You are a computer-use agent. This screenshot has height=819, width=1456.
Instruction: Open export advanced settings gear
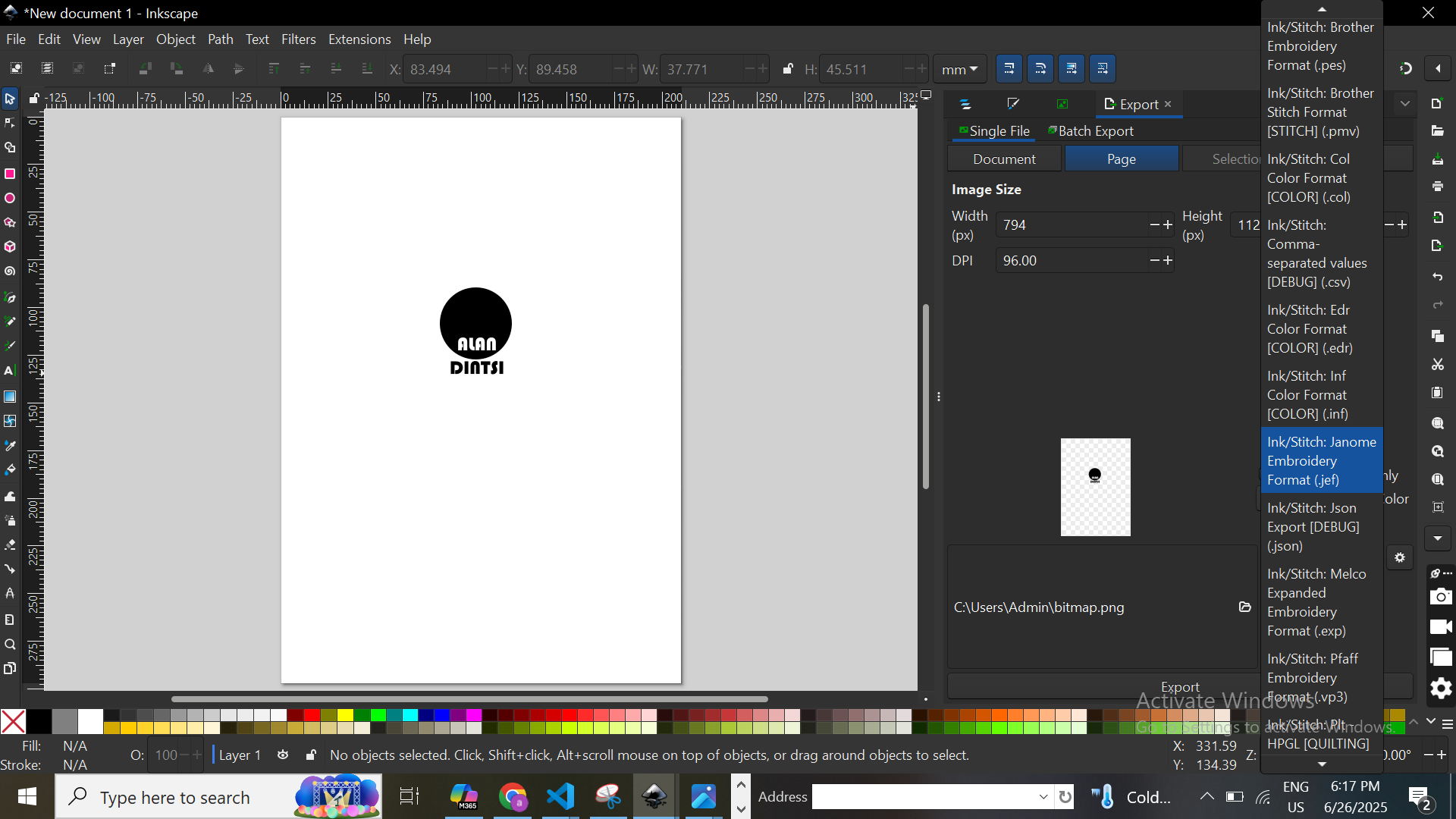pyautogui.click(x=1400, y=557)
